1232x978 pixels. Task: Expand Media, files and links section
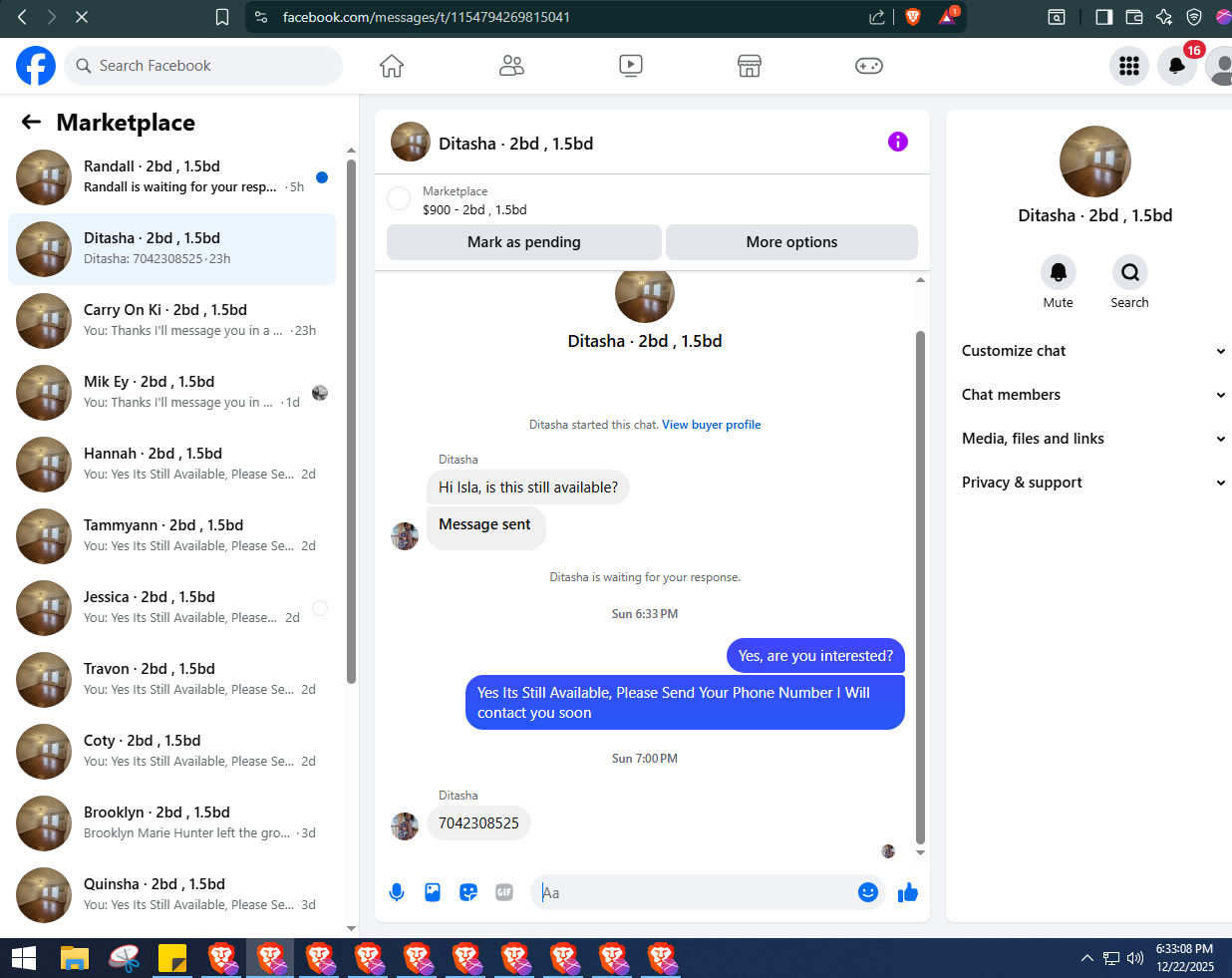[1092, 439]
